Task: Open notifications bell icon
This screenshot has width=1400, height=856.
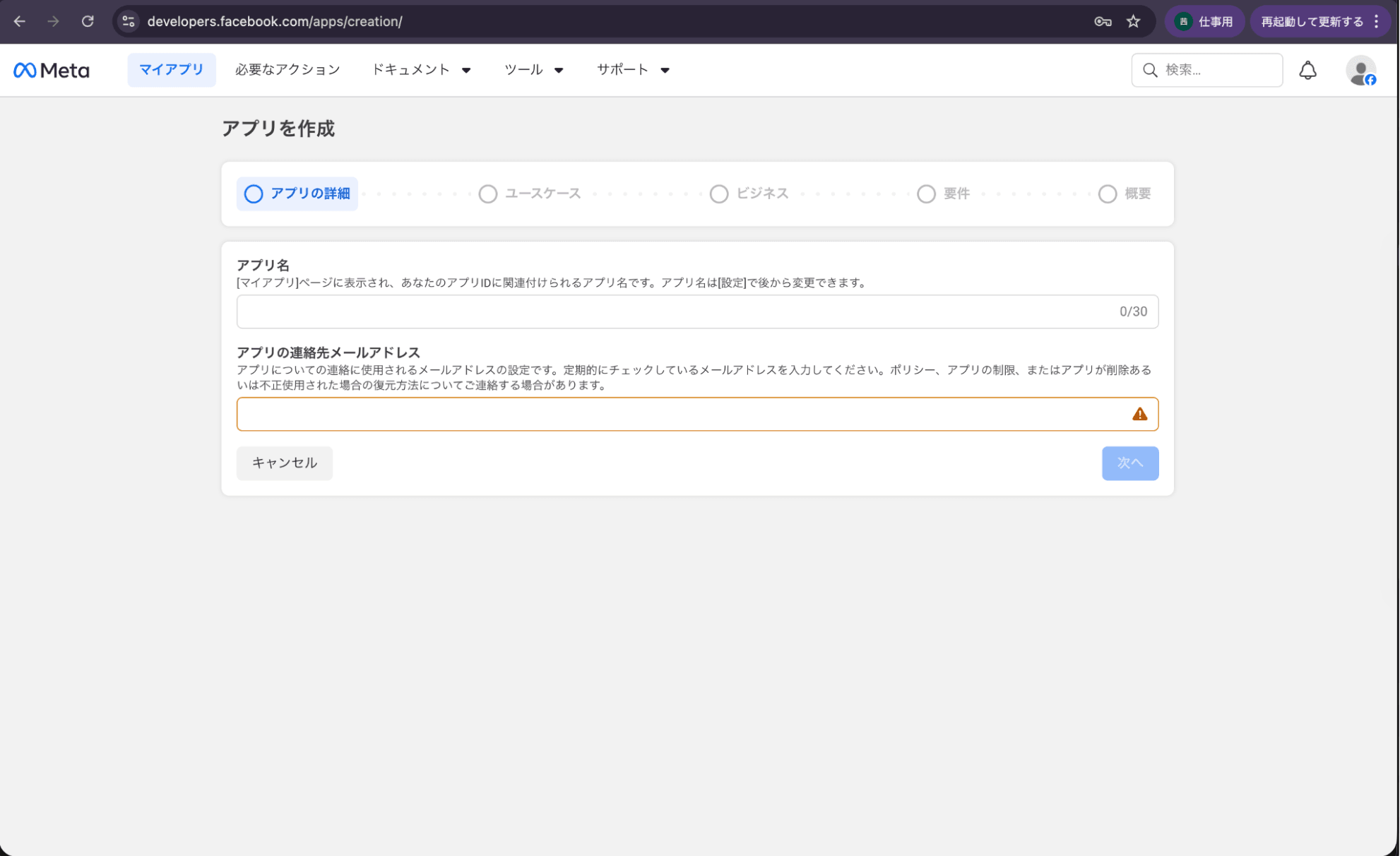Action: click(1307, 70)
